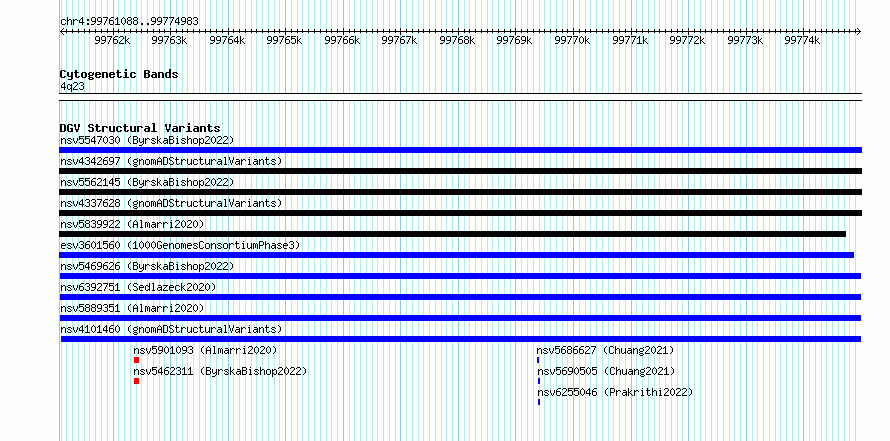Select the nsv4337628 (gnomADStructuralVariants) label

[171, 203]
